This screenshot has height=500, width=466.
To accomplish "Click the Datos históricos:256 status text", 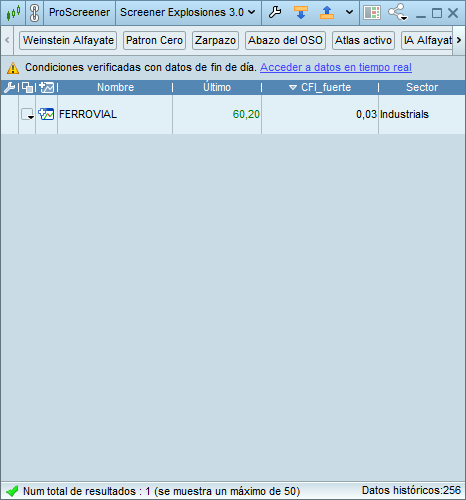I will tap(411, 490).
